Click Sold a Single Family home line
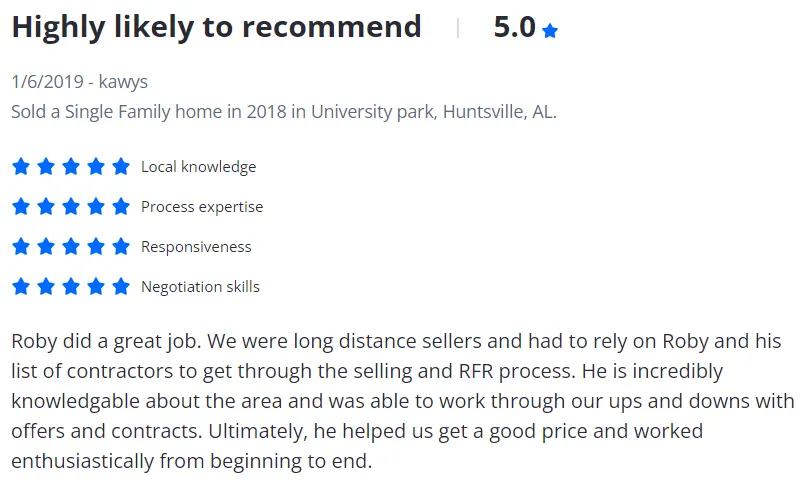810x487 pixels. (x=284, y=112)
